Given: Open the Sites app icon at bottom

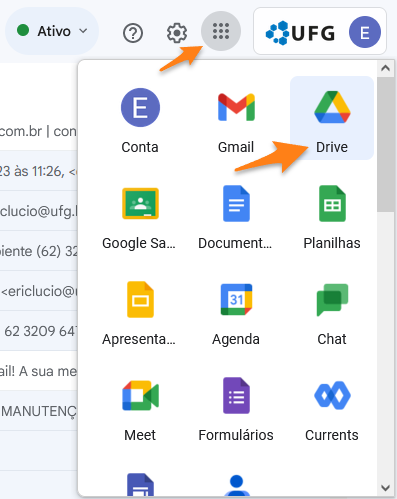Looking at the screenshot, I should 140,484.
